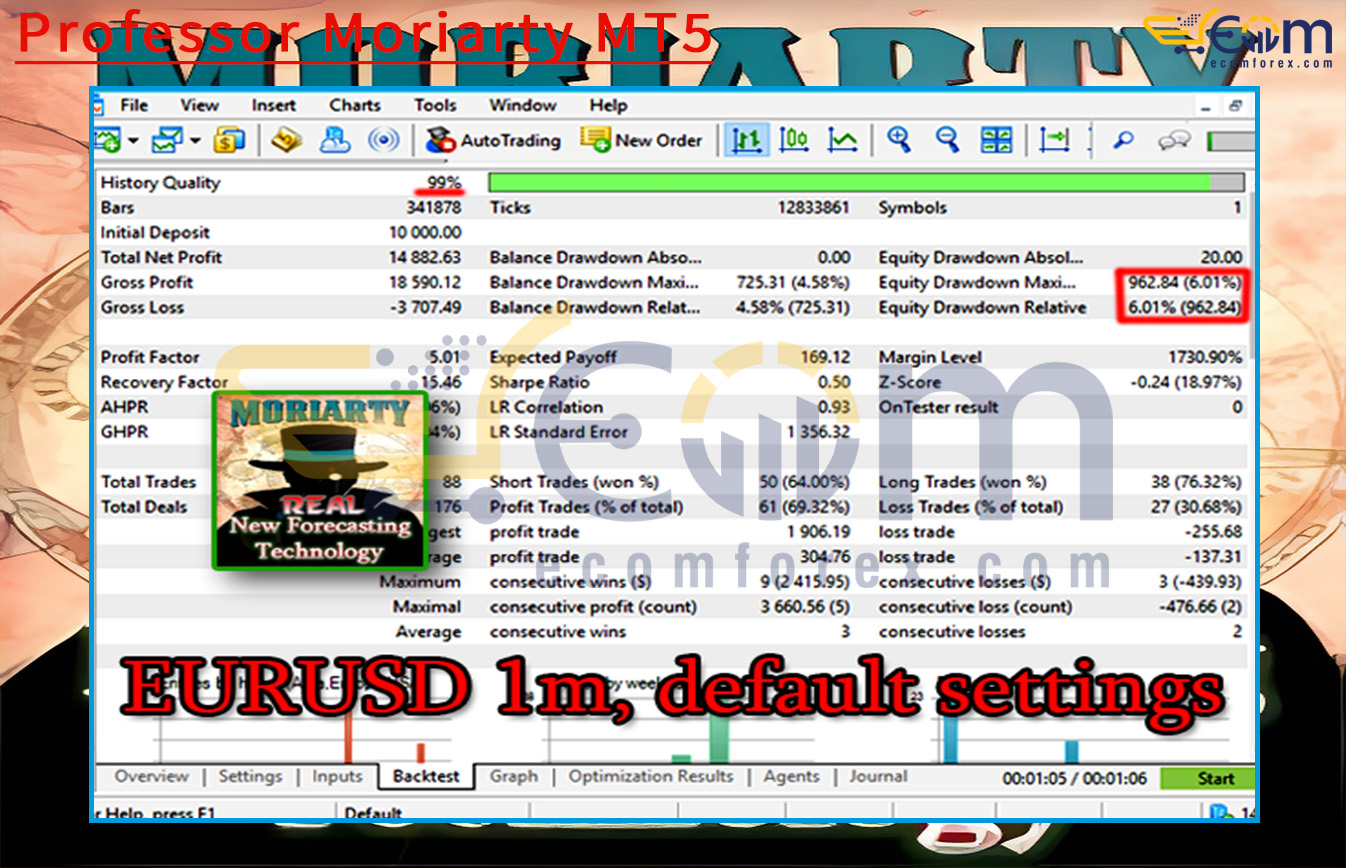Image resolution: width=1346 pixels, height=868 pixels.
Task: Switch to the Overview tab
Action: (x=151, y=776)
